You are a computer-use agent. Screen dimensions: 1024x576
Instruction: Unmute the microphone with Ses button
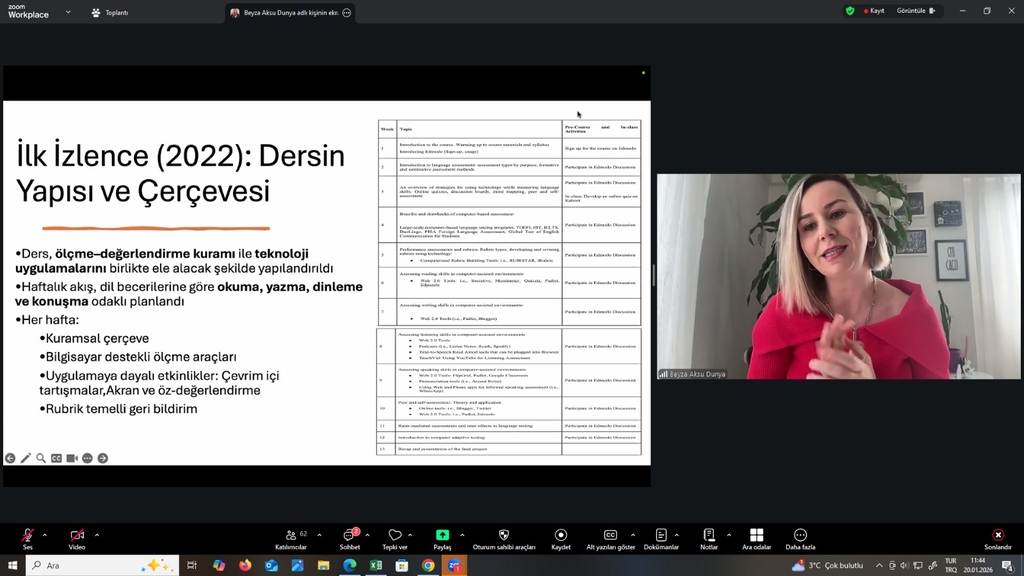point(27,536)
